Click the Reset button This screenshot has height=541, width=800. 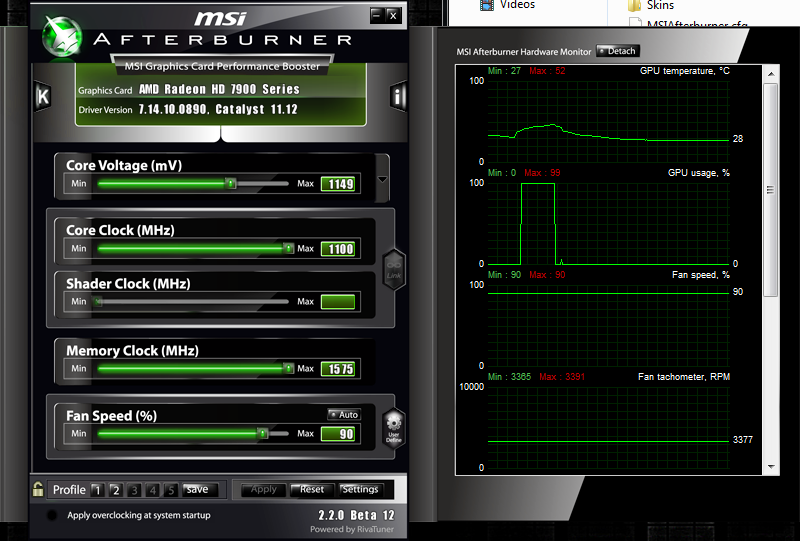point(312,489)
